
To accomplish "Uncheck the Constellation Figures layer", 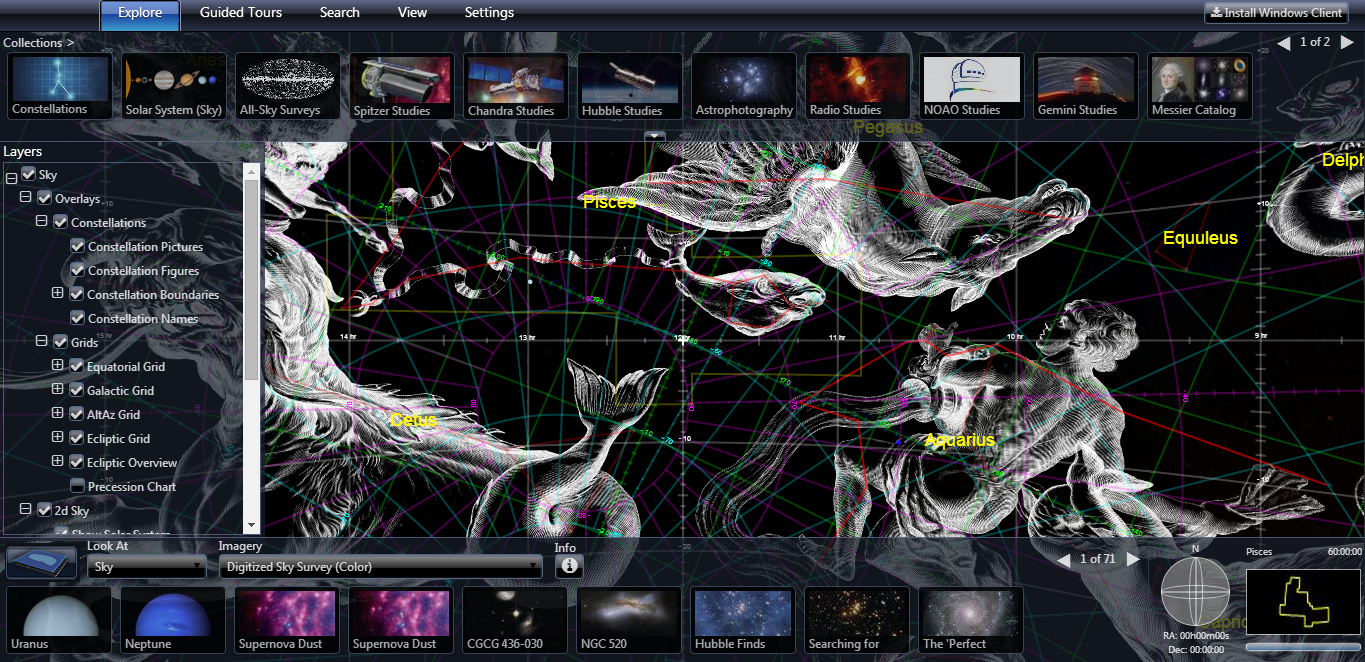I will [x=77, y=270].
